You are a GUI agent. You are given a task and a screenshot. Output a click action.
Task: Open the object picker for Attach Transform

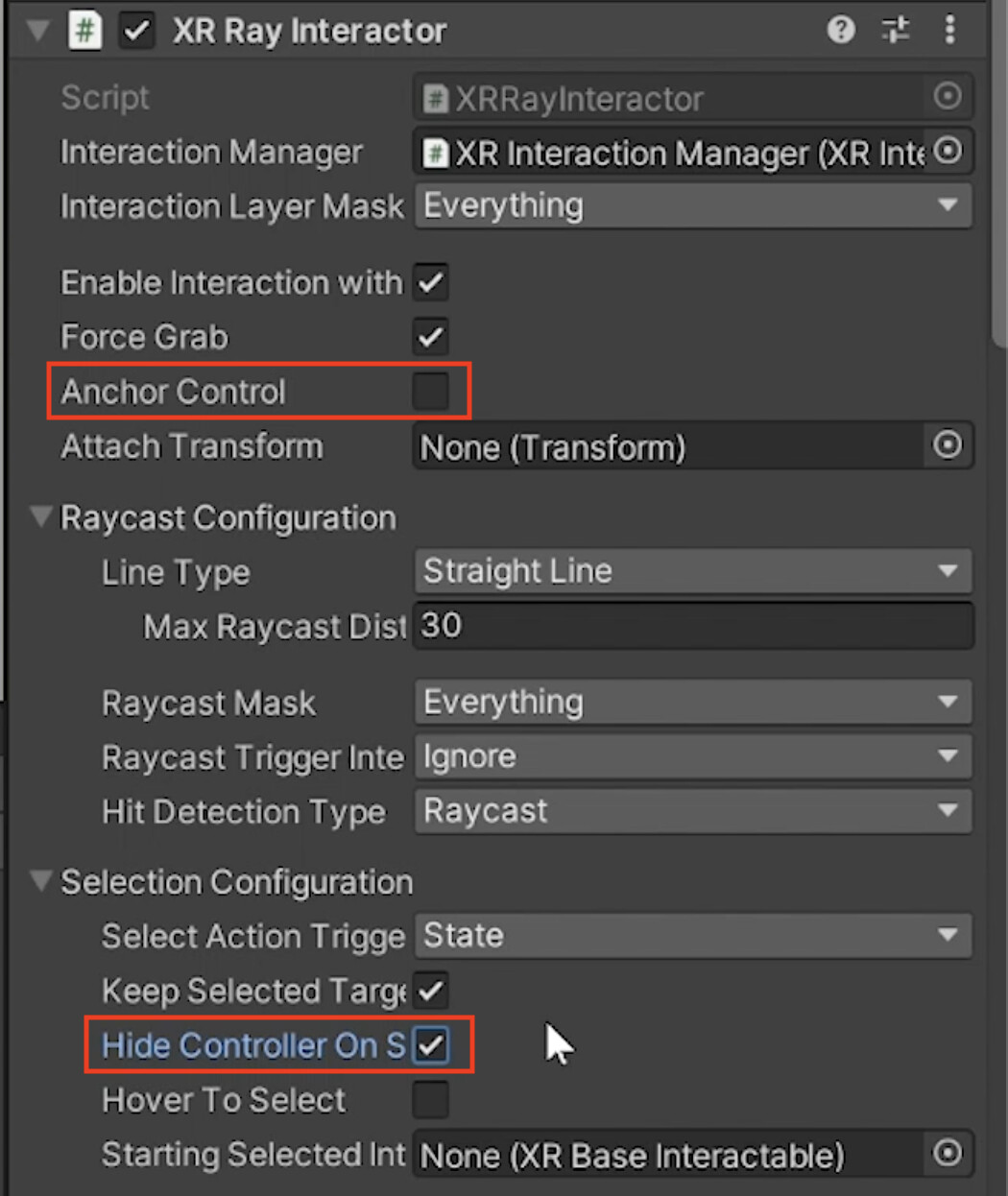pos(948,445)
